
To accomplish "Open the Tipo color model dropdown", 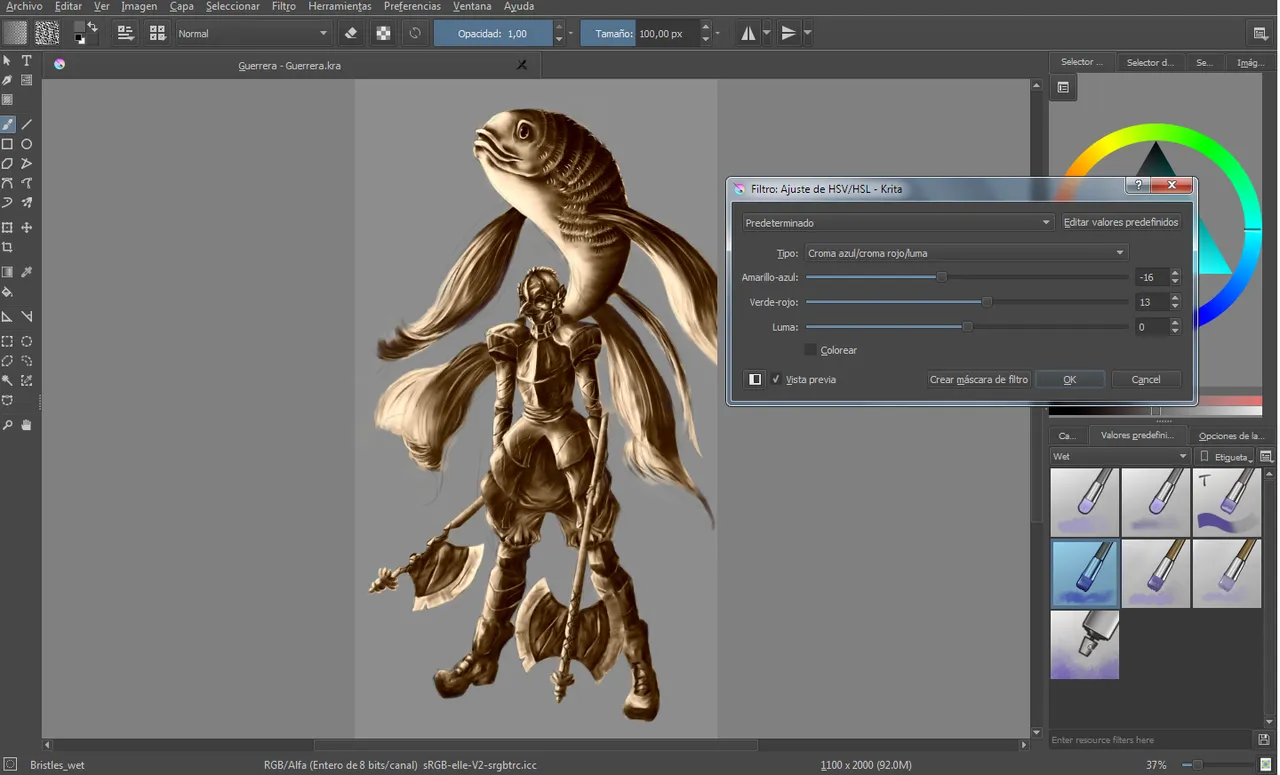I will click(967, 253).
